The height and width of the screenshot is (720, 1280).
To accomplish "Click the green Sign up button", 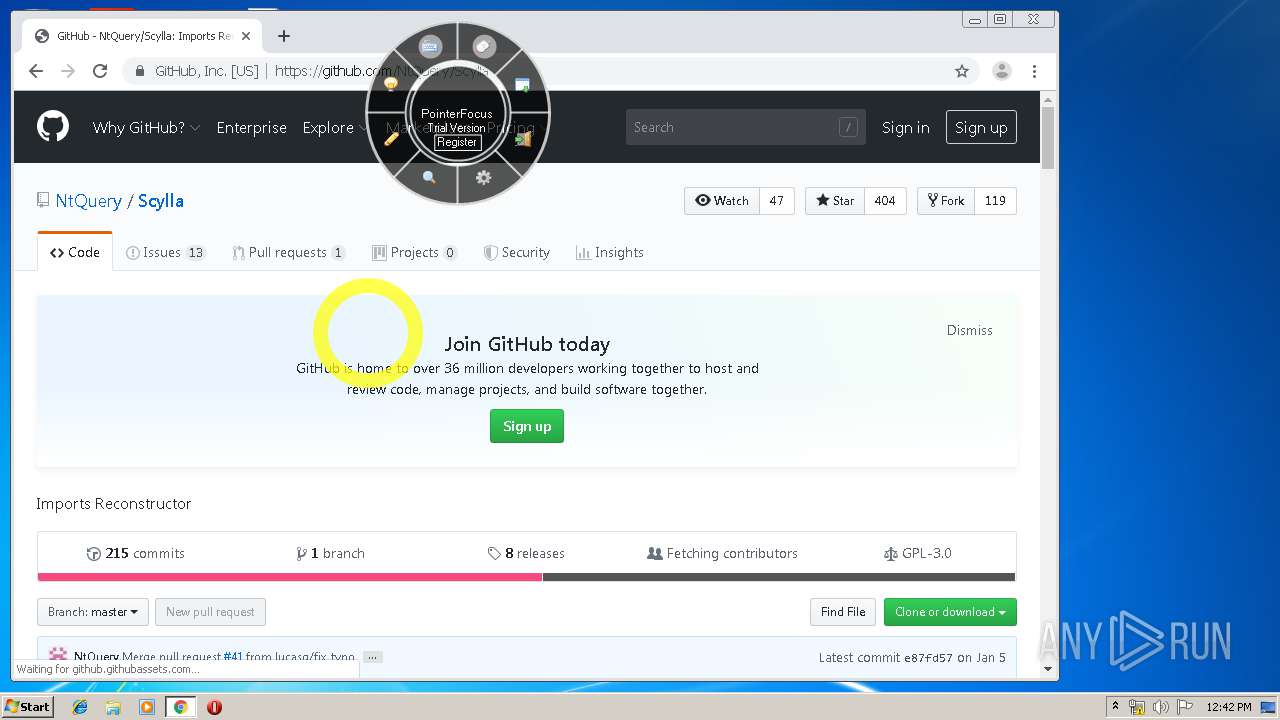I will point(527,426).
